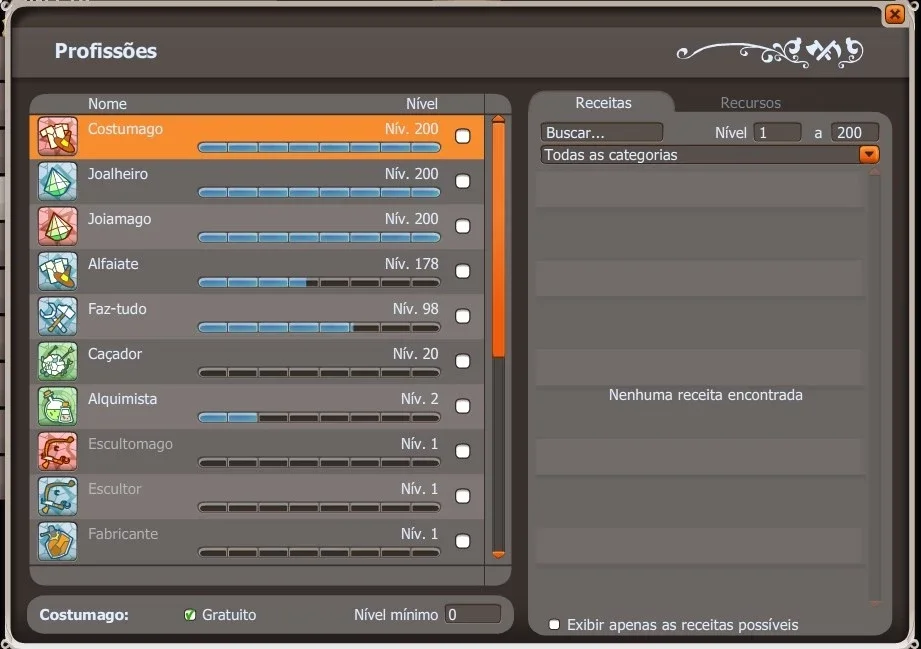Select the Escultor profession name
The height and width of the screenshot is (649, 921).
tap(115, 489)
